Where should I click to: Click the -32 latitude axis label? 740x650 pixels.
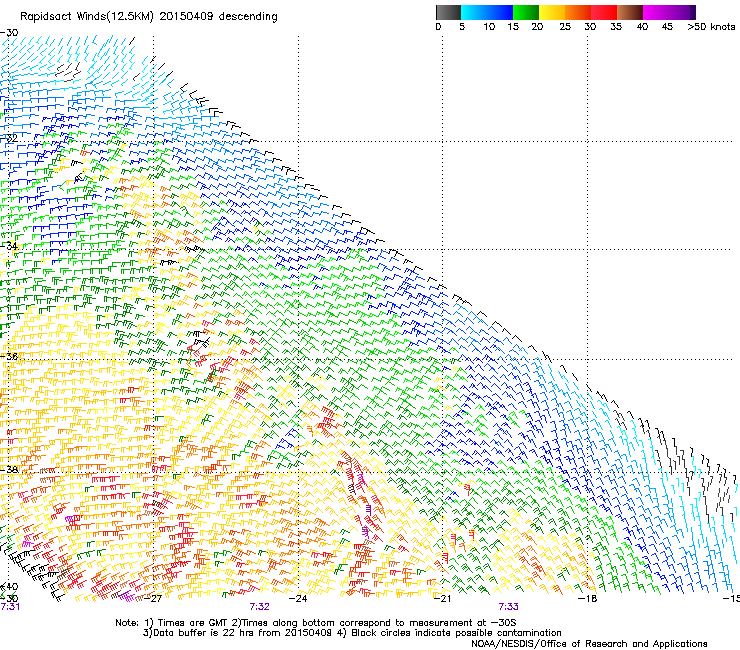(9, 138)
